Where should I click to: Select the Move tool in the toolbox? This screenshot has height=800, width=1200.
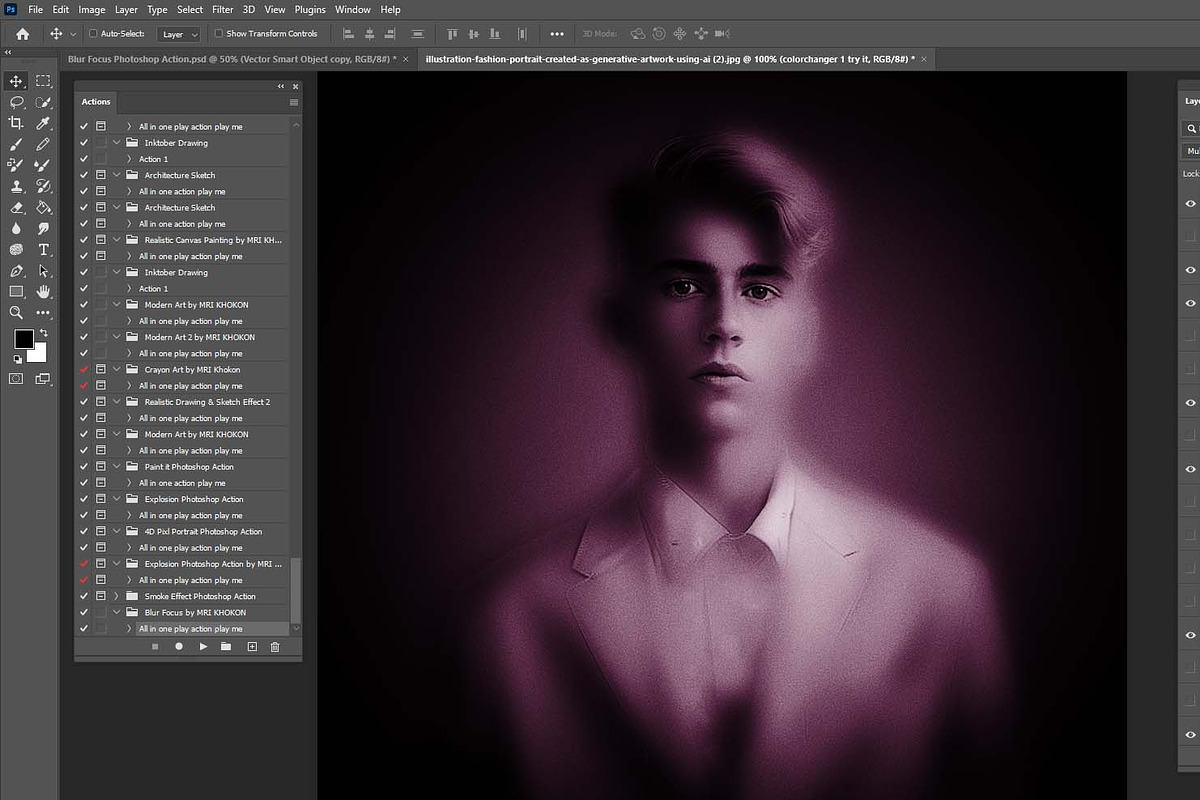click(16, 81)
